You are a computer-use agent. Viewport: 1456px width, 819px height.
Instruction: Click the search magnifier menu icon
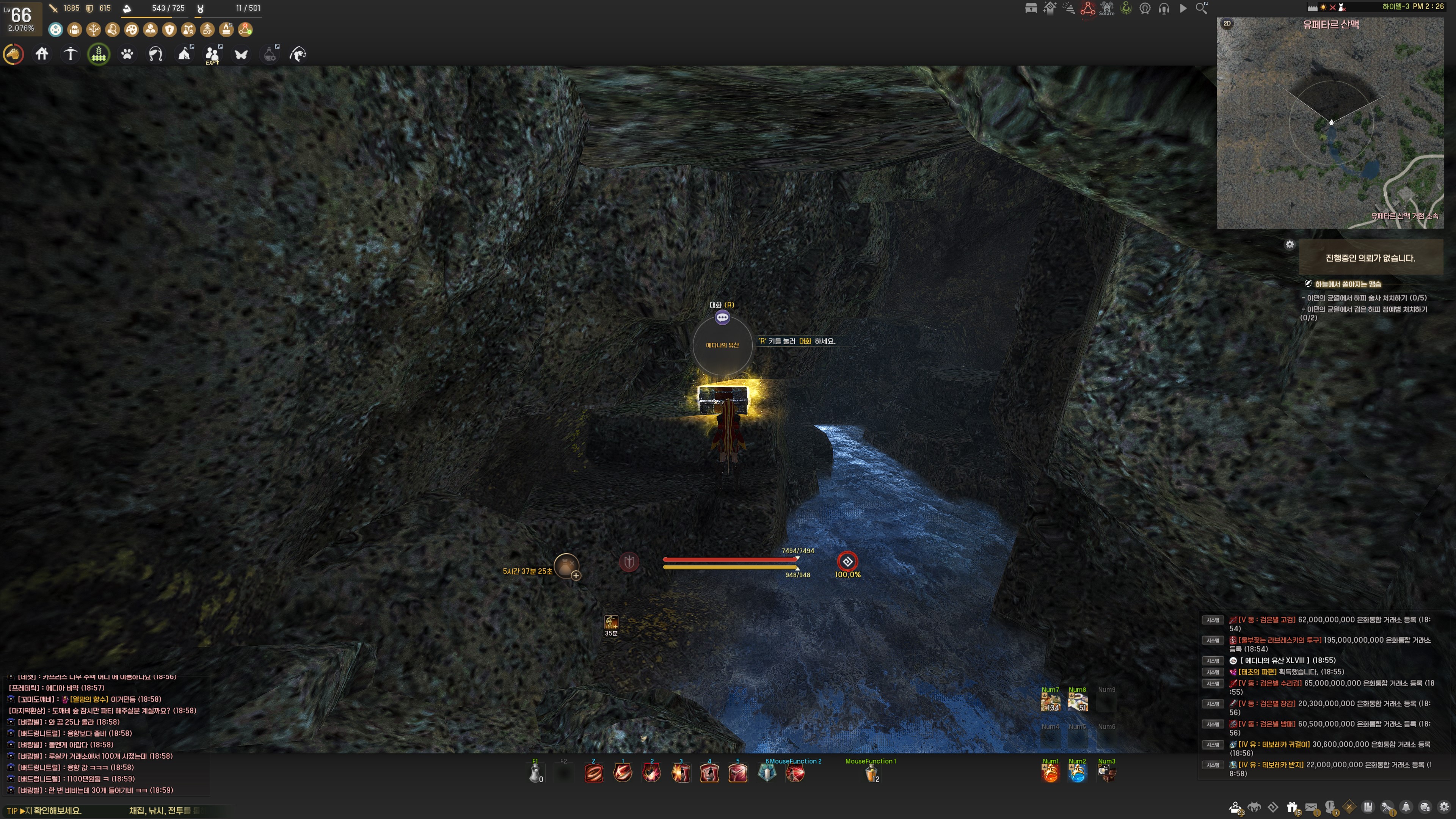pos(1202,8)
